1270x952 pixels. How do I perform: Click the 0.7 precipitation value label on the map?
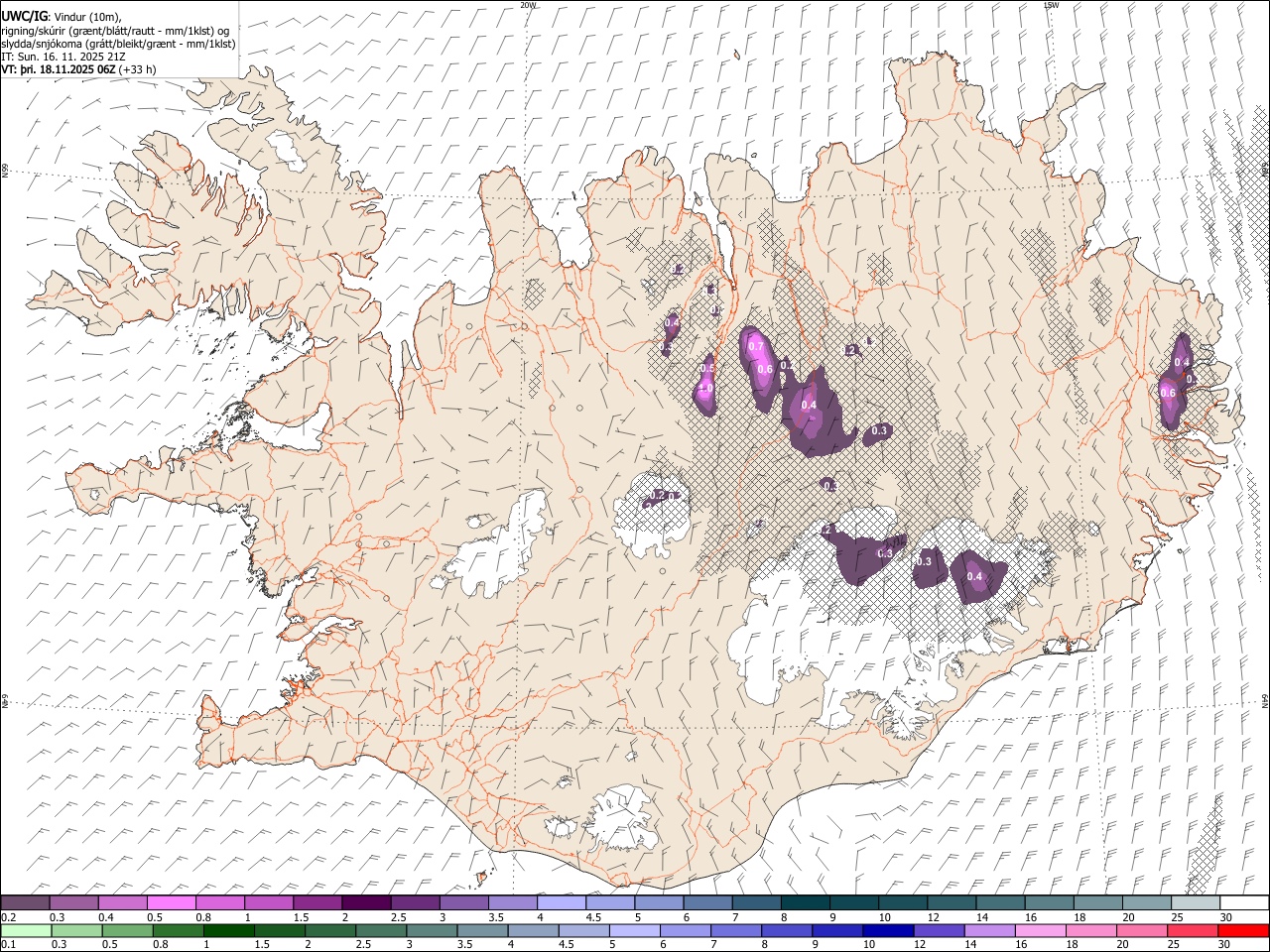[x=756, y=347]
